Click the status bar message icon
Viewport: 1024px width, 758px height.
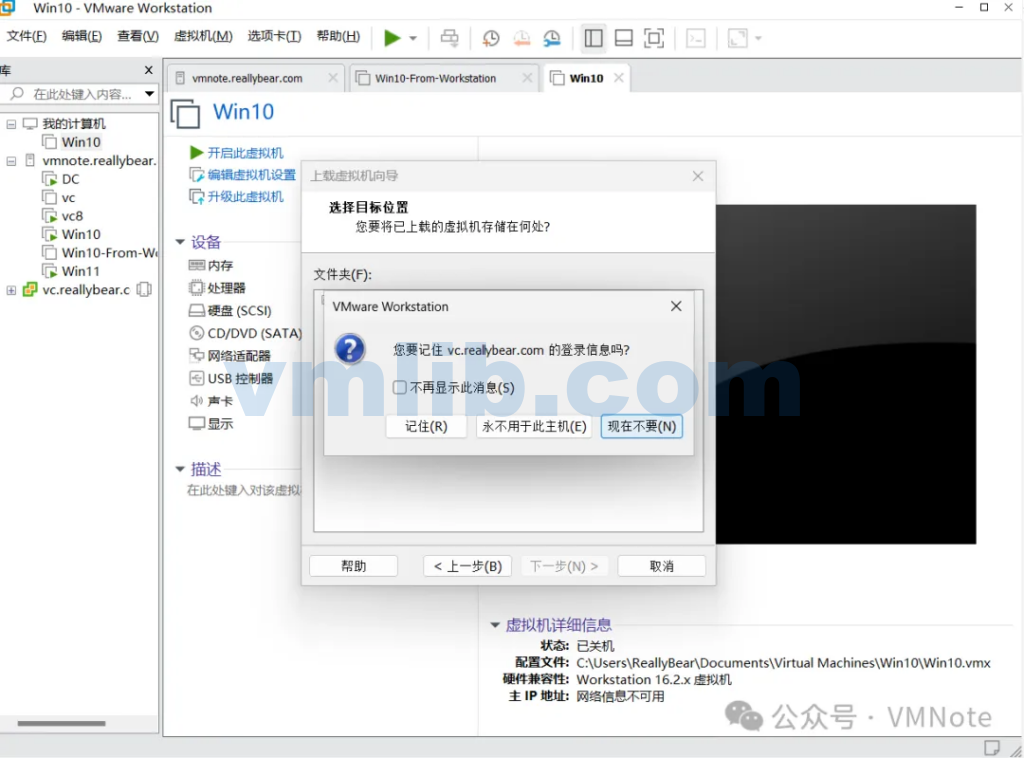point(992,748)
